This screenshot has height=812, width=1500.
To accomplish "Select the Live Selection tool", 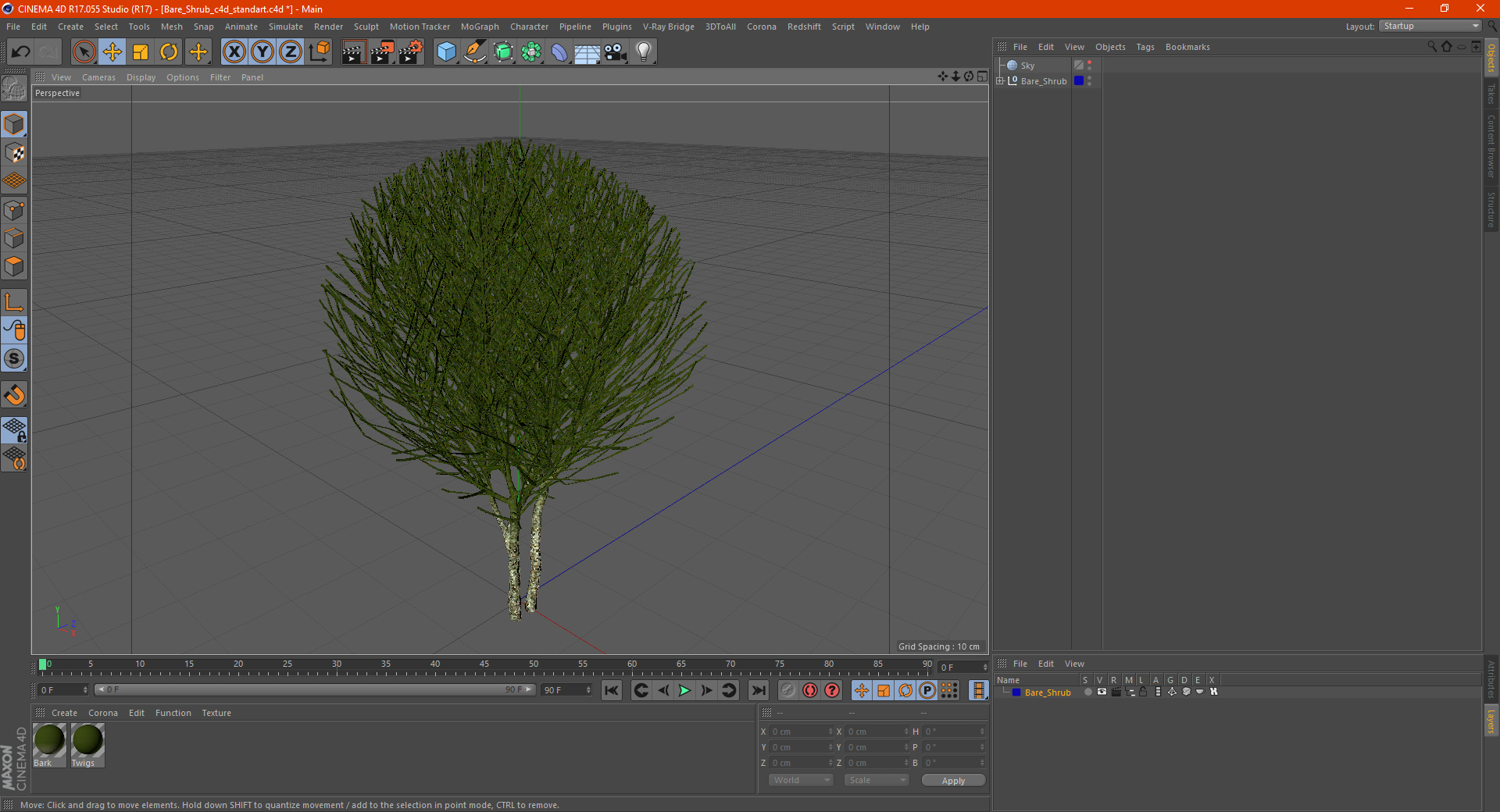I will [84, 52].
